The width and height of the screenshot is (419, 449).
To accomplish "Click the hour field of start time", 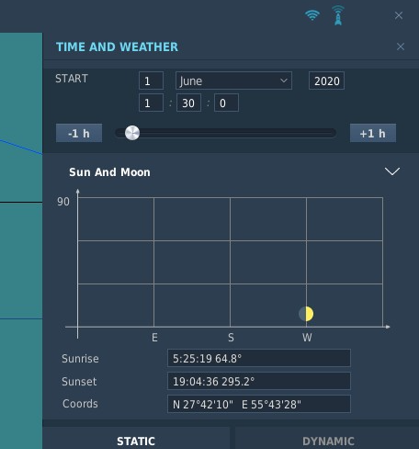I will tap(151, 103).
